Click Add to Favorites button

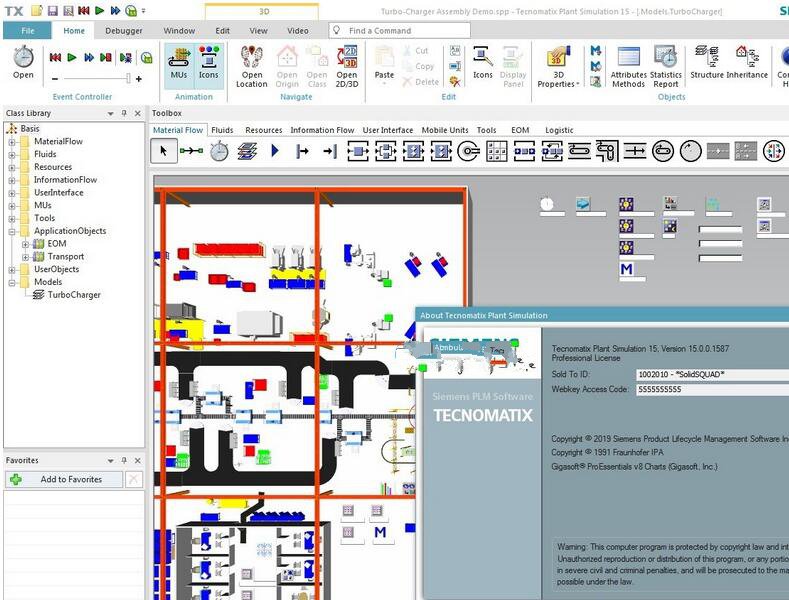64,479
